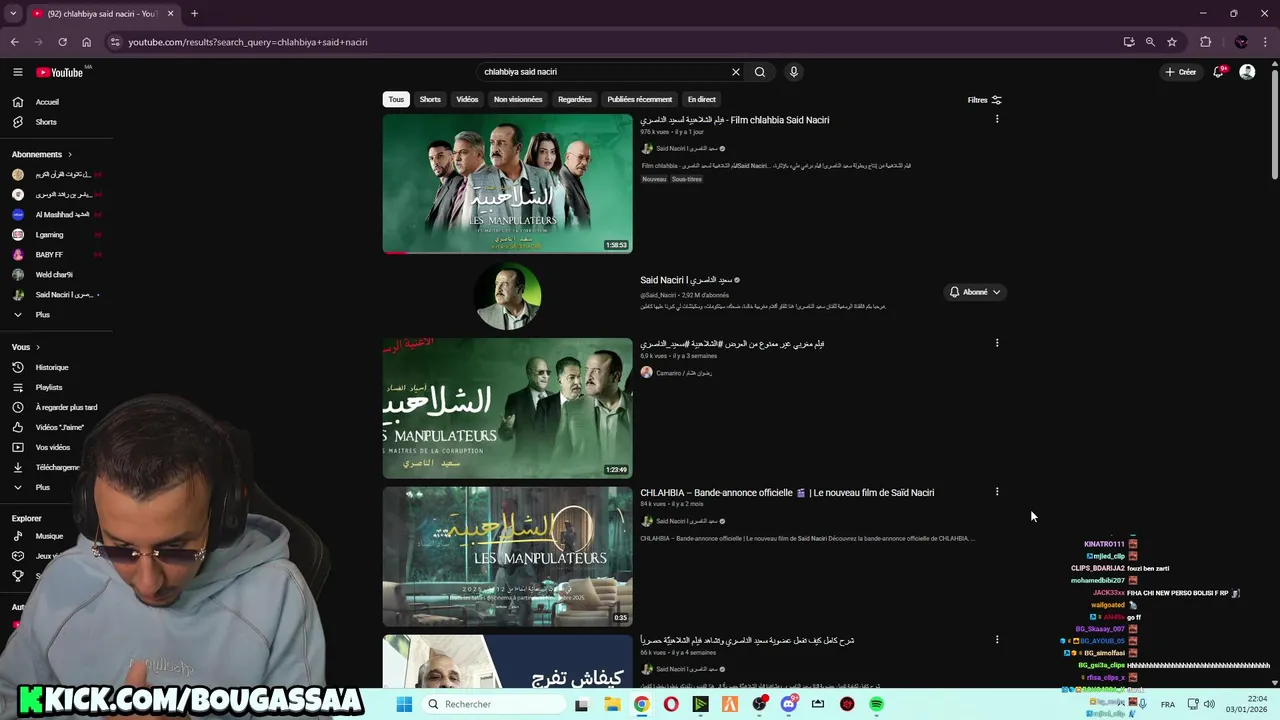This screenshot has height=720, width=1280.
Task: Open Opera from the taskbar
Action: pyautogui.click(x=671, y=704)
